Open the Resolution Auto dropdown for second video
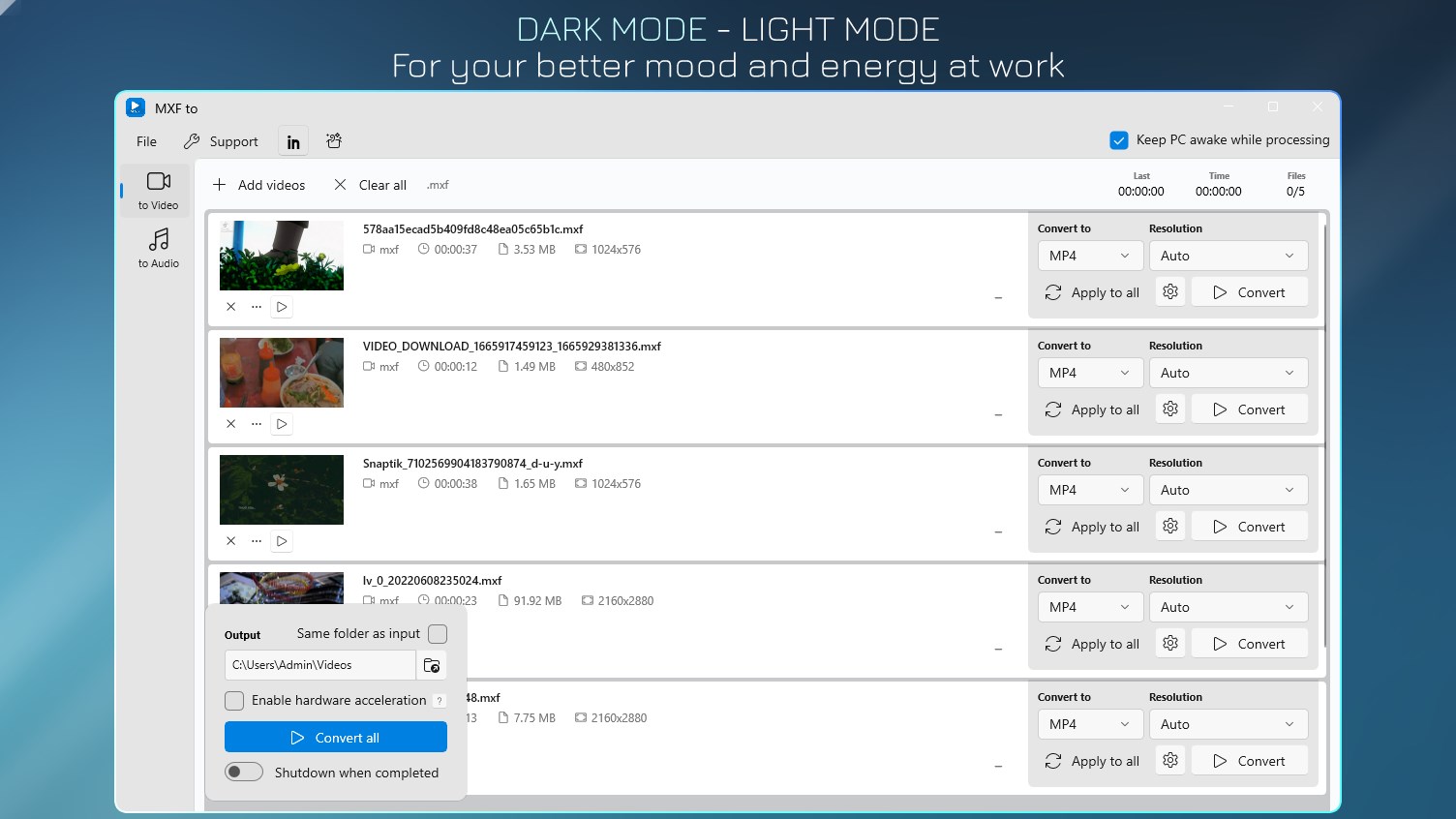This screenshot has height=819, width=1456. 1228,373
